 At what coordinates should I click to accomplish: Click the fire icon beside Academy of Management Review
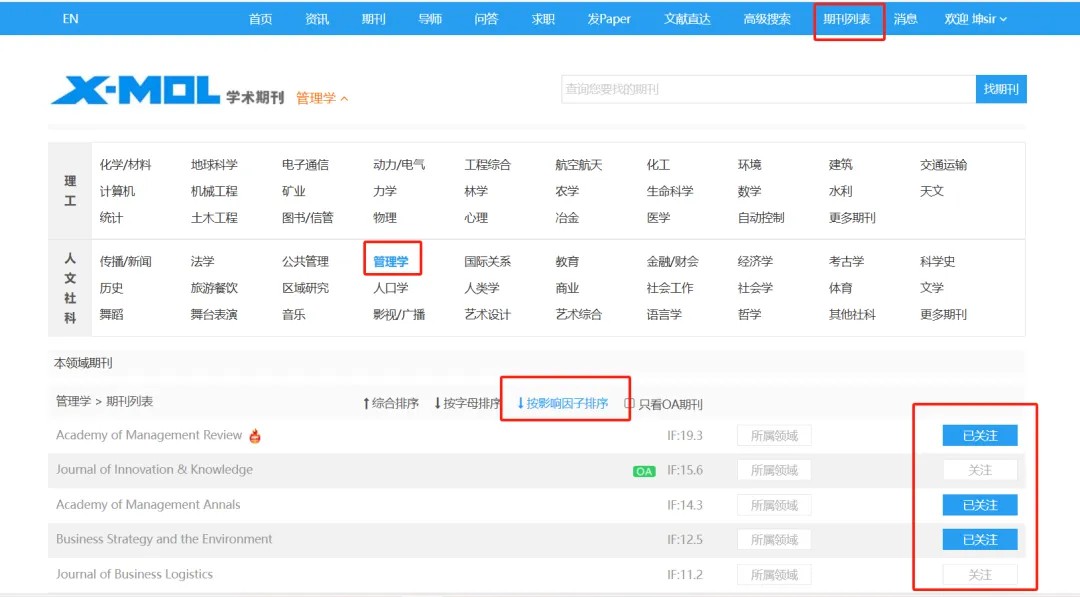[x=255, y=436]
